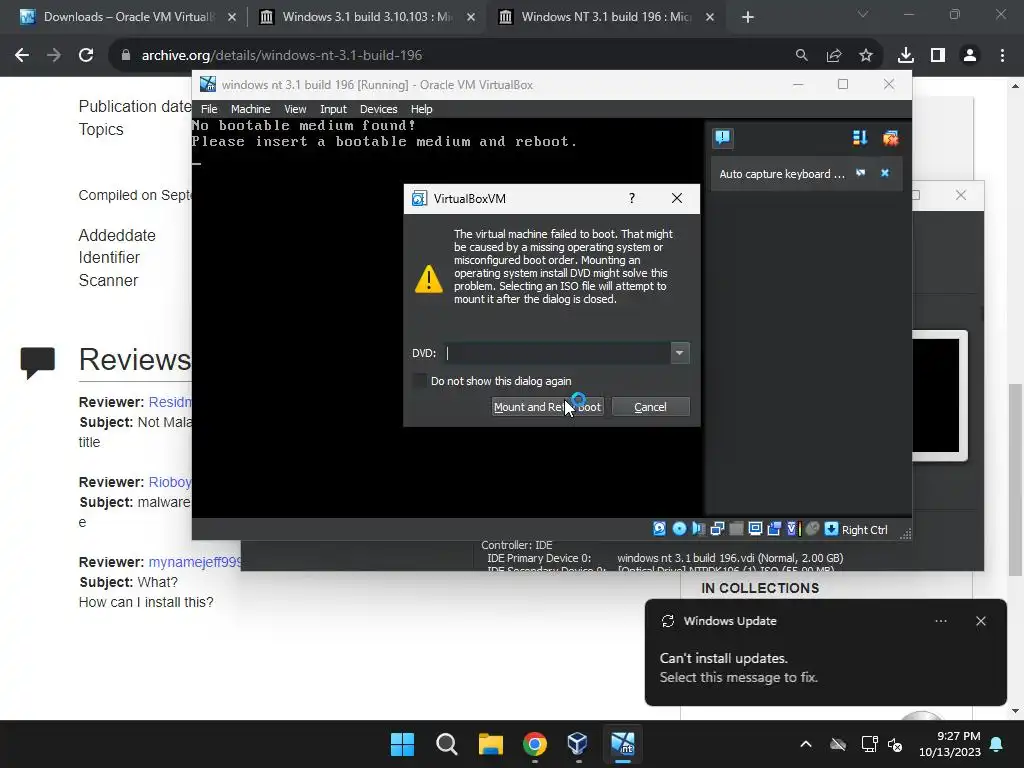This screenshot has height=768, width=1024.
Task: Click the running VM taskbar icon
Action: click(x=622, y=744)
